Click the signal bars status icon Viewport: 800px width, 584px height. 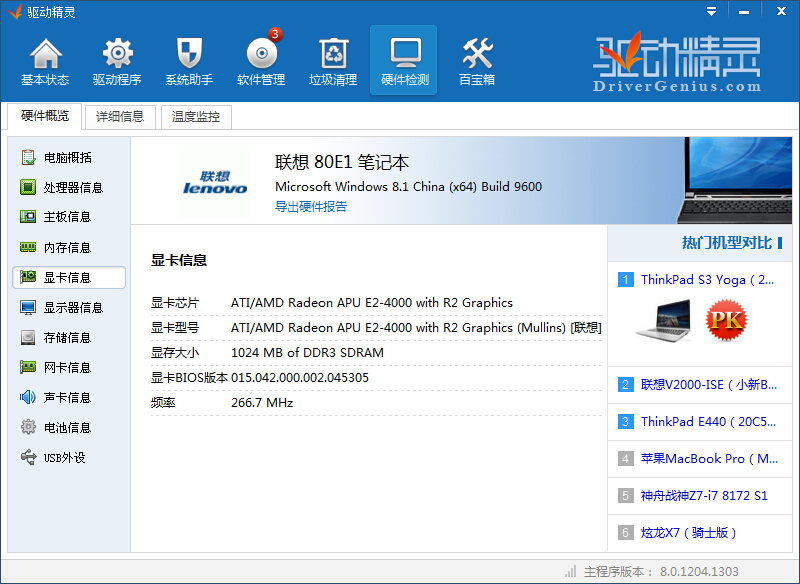570,571
